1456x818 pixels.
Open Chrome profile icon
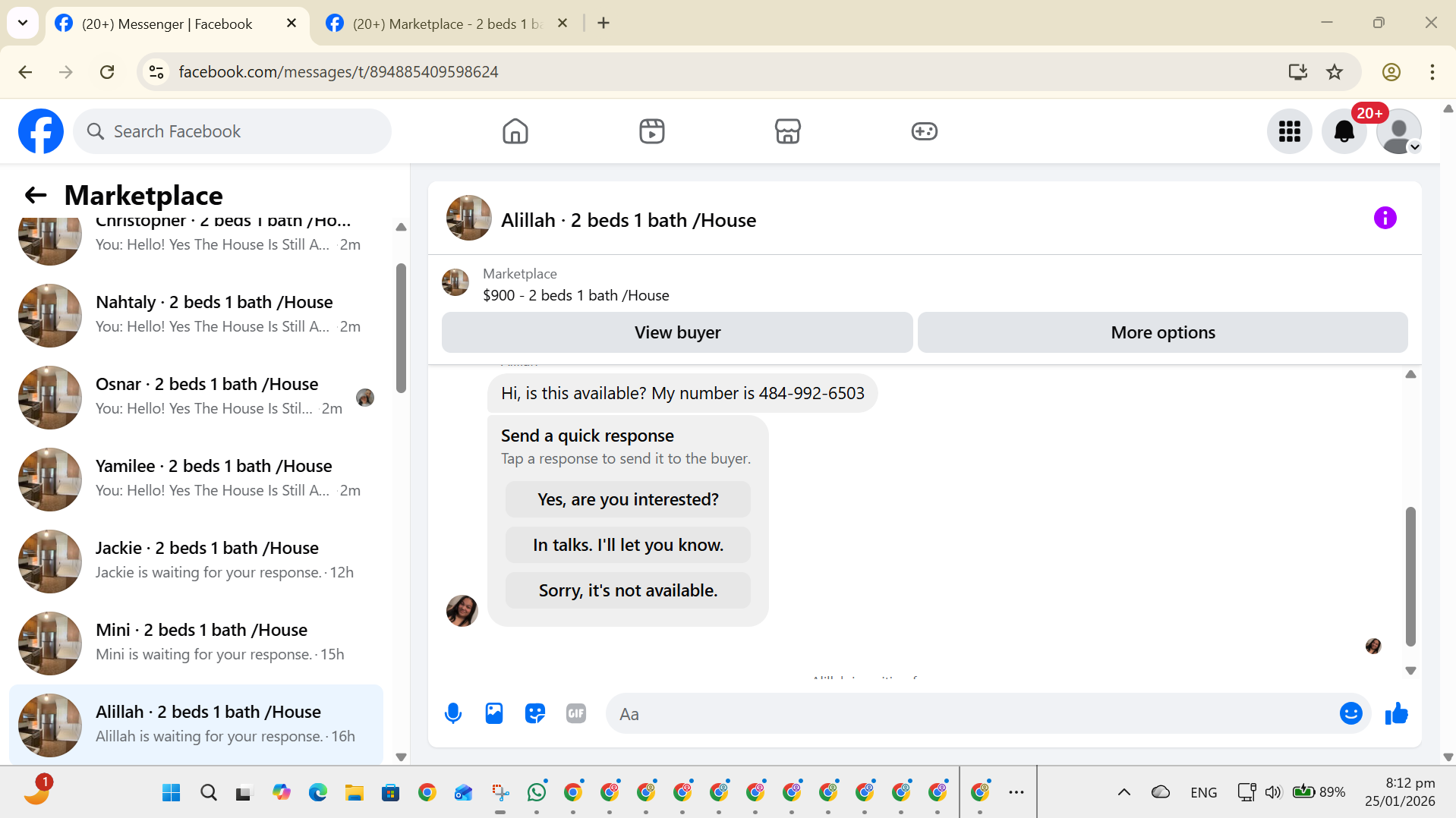1391,72
